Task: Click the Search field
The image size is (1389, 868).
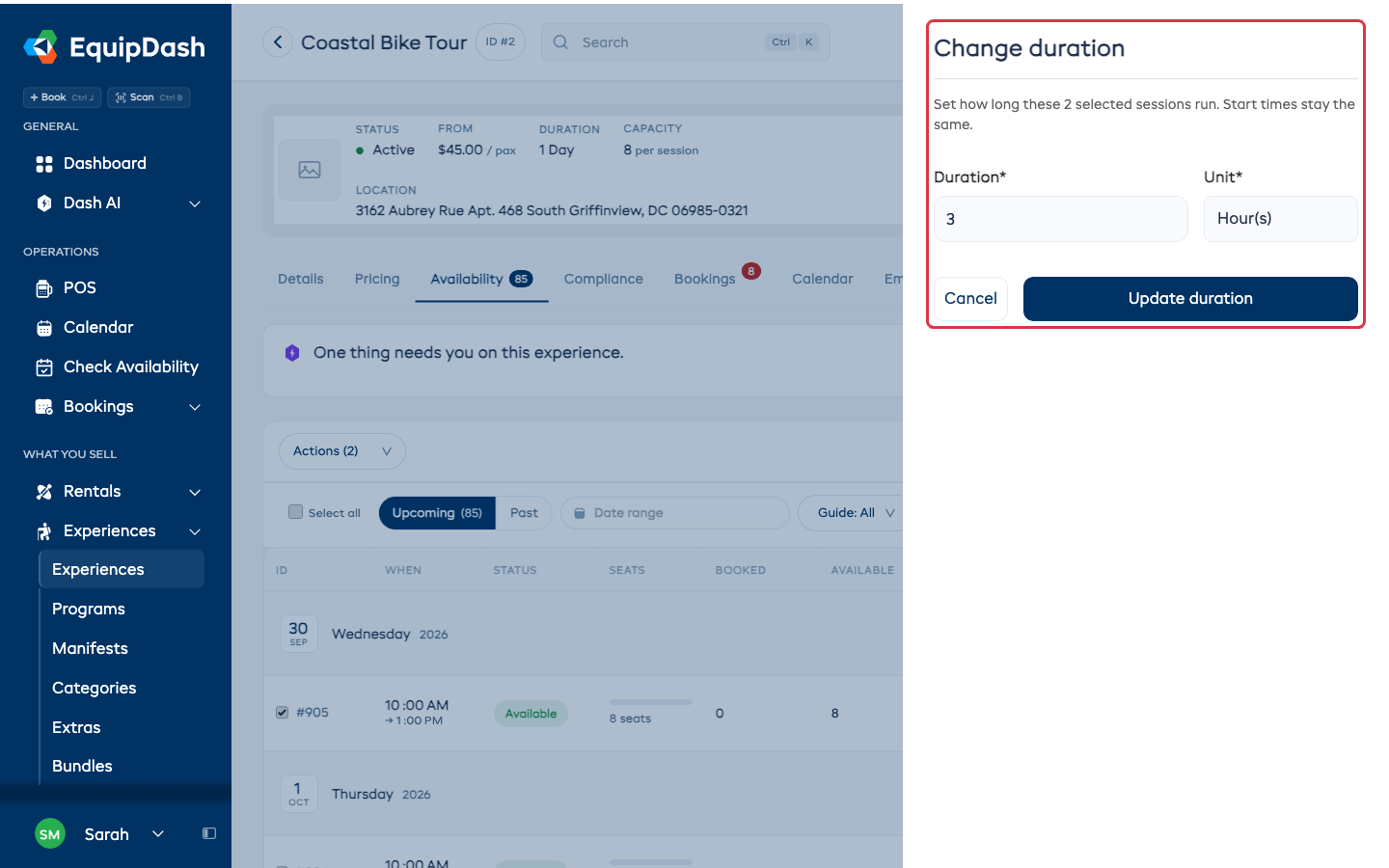Action: pos(686,42)
